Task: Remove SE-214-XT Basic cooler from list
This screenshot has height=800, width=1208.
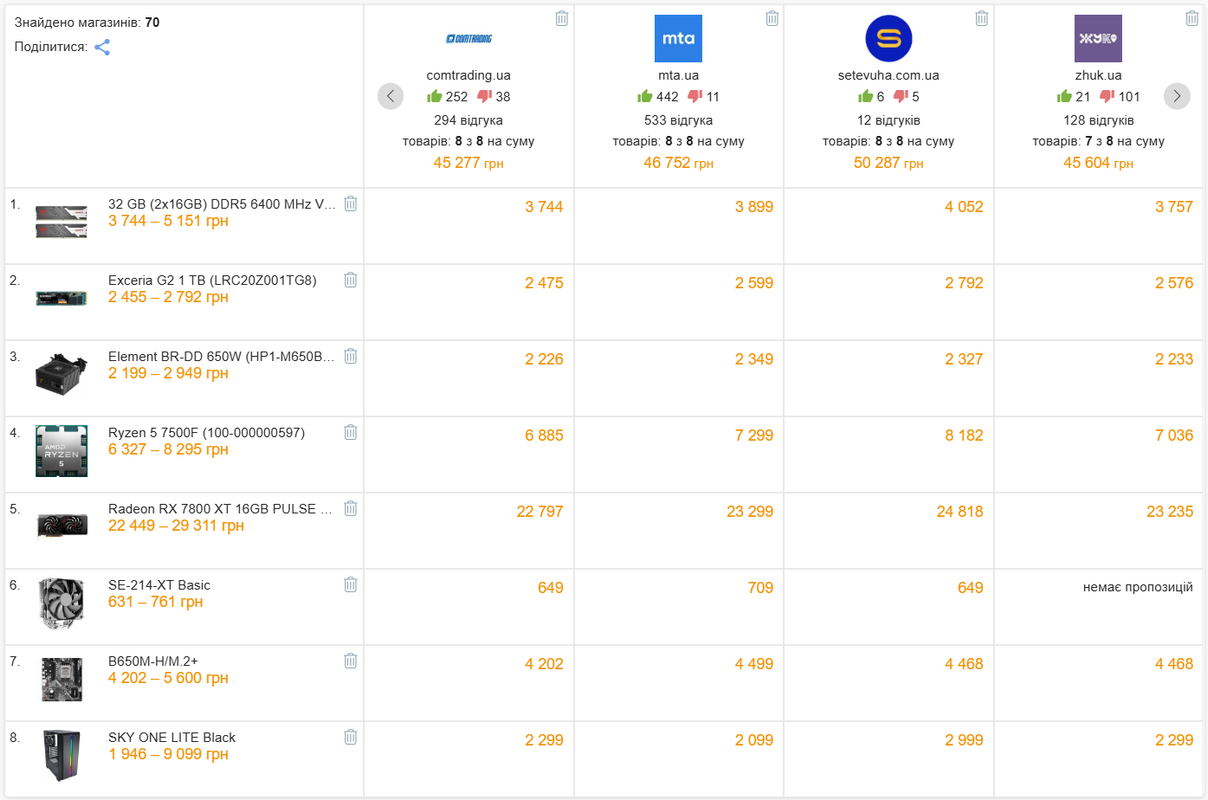Action: [350, 585]
